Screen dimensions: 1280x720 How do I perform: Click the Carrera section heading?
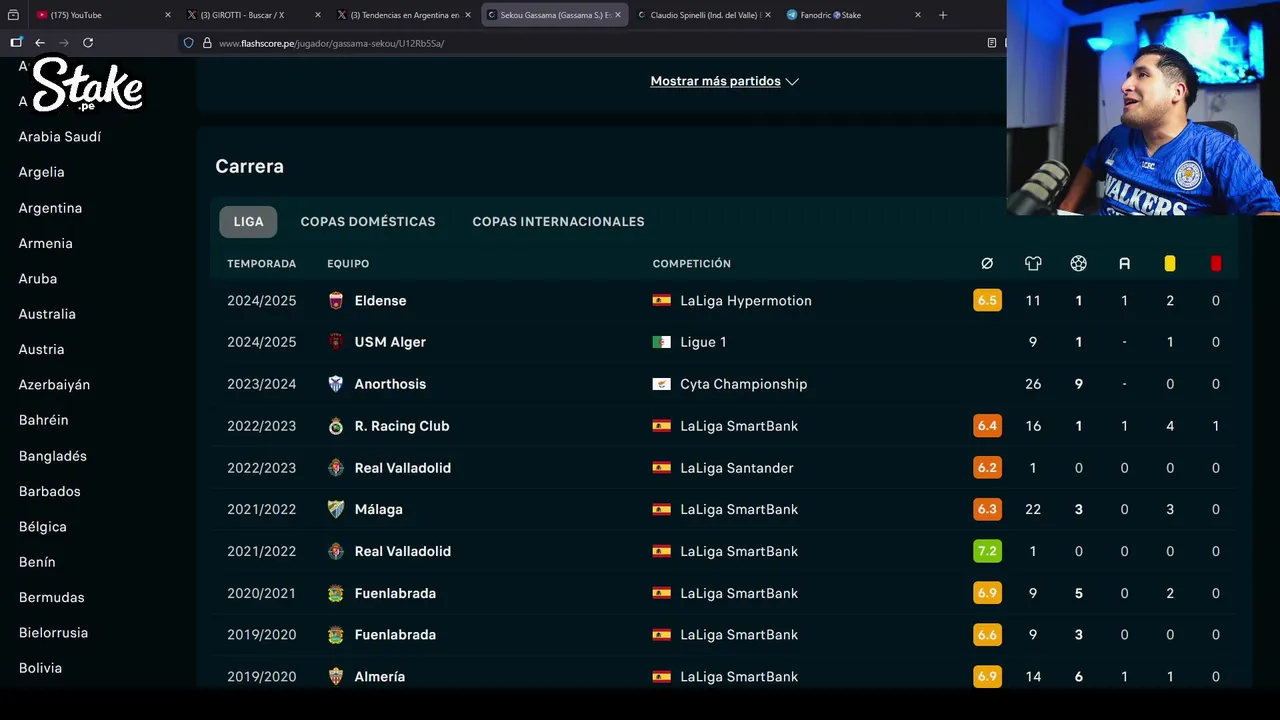coord(249,167)
